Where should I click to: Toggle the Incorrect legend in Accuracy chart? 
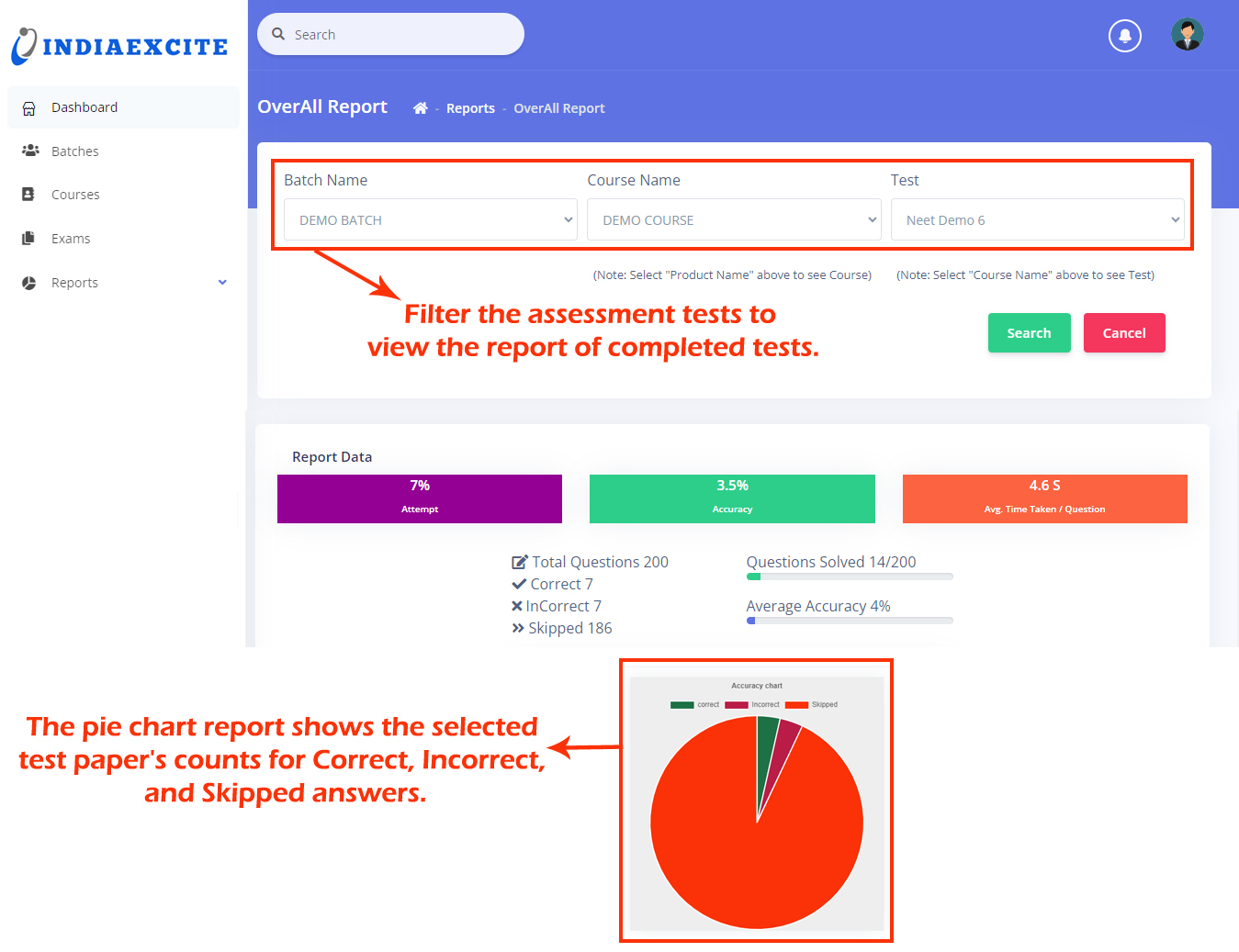click(751, 705)
